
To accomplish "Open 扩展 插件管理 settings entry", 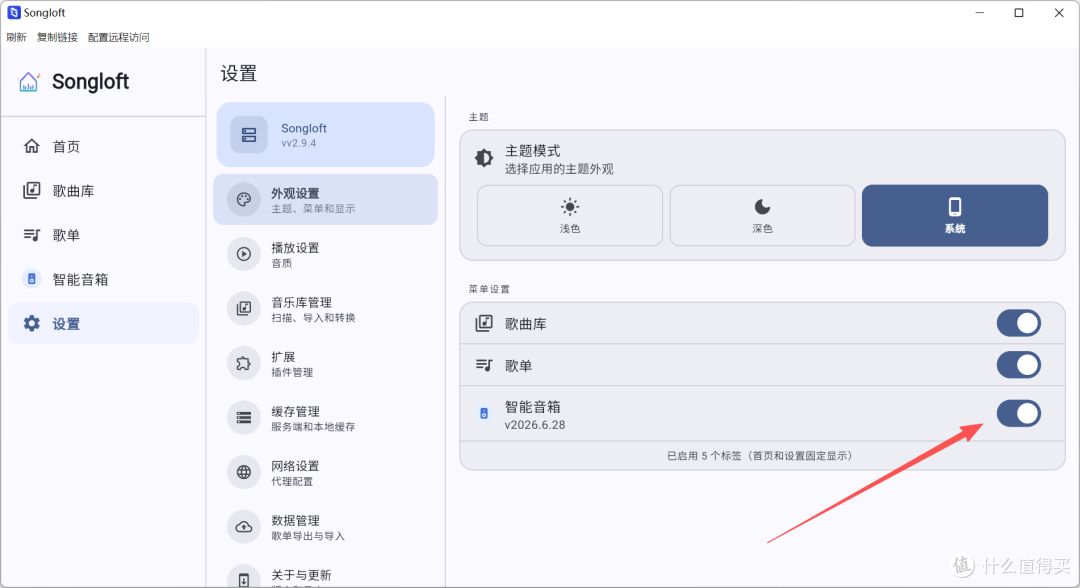I will (326, 364).
